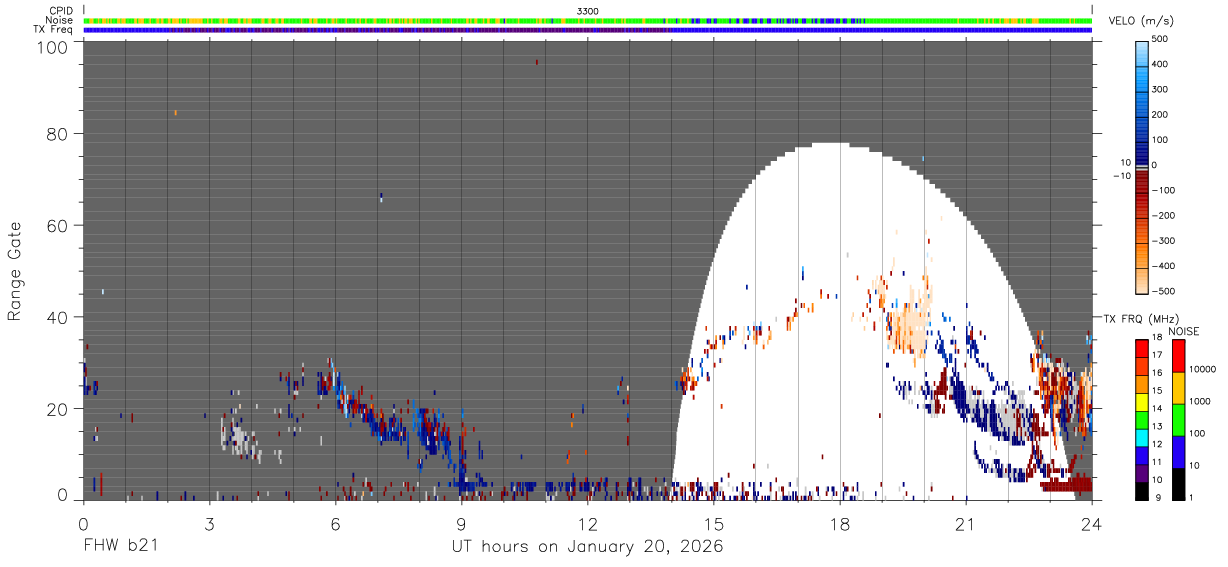Click the 15 hour tick label
The height and width of the screenshot is (567, 1228).
(x=713, y=523)
